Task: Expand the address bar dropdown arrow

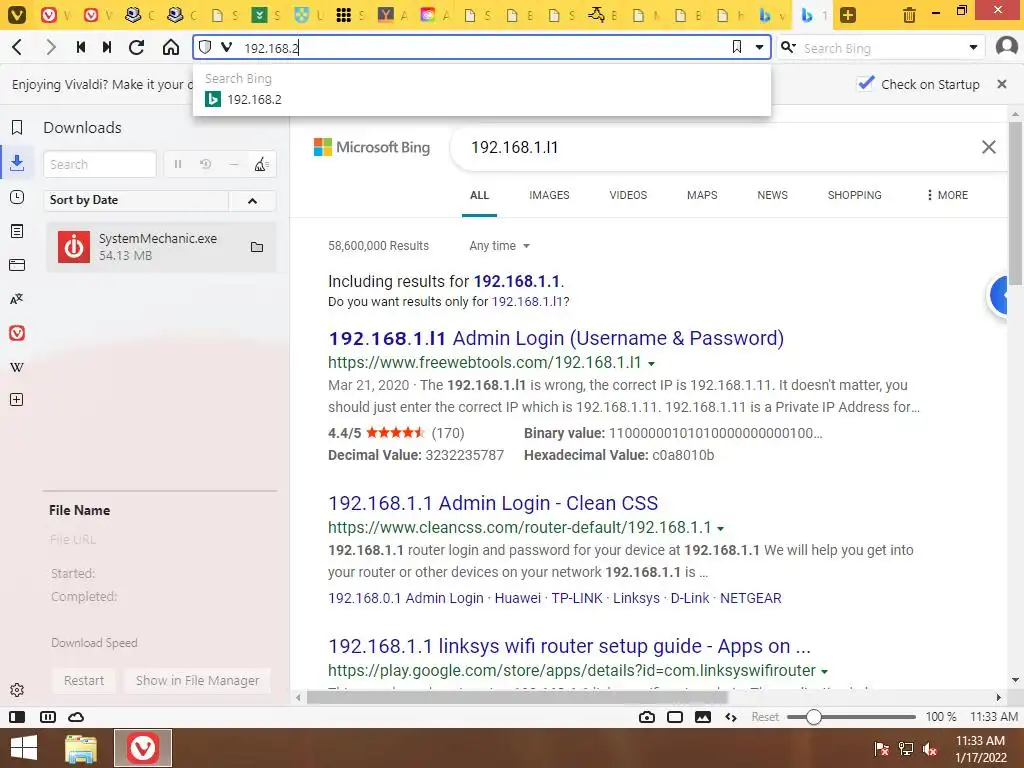Action: point(760,47)
